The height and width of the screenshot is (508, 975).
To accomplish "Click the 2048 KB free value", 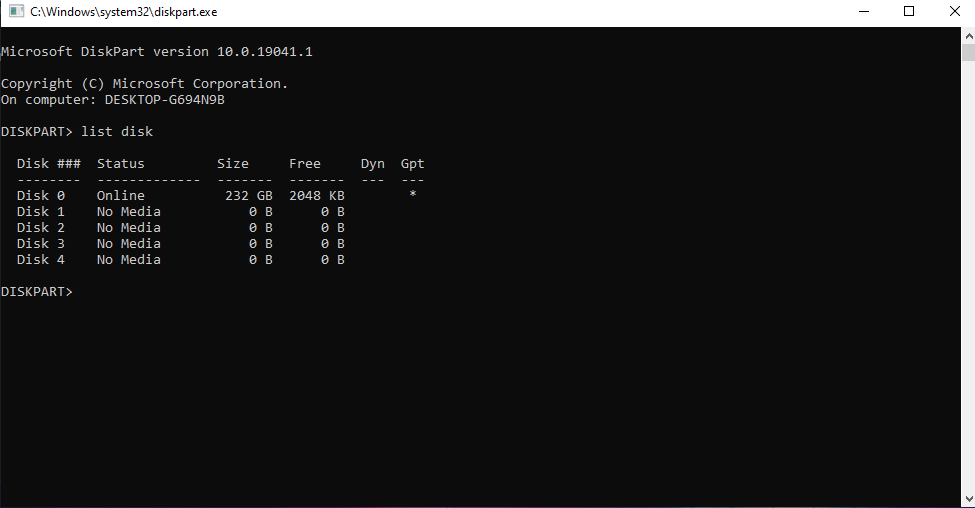I will tap(317, 196).
